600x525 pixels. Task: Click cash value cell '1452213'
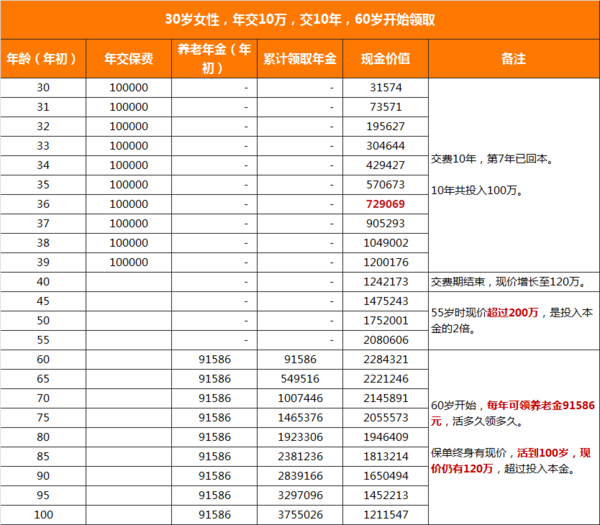(x=386, y=496)
